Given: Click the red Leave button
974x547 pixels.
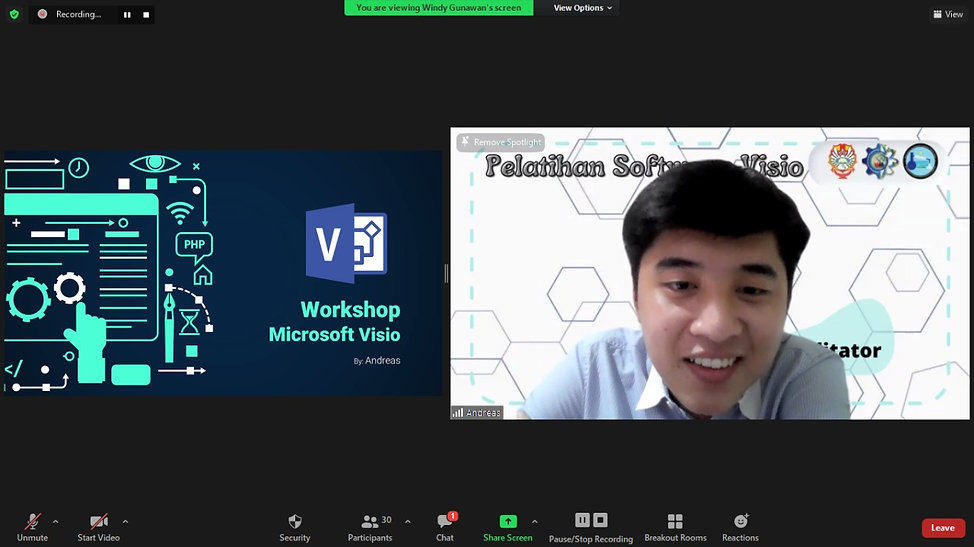Looking at the screenshot, I should [943, 528].
